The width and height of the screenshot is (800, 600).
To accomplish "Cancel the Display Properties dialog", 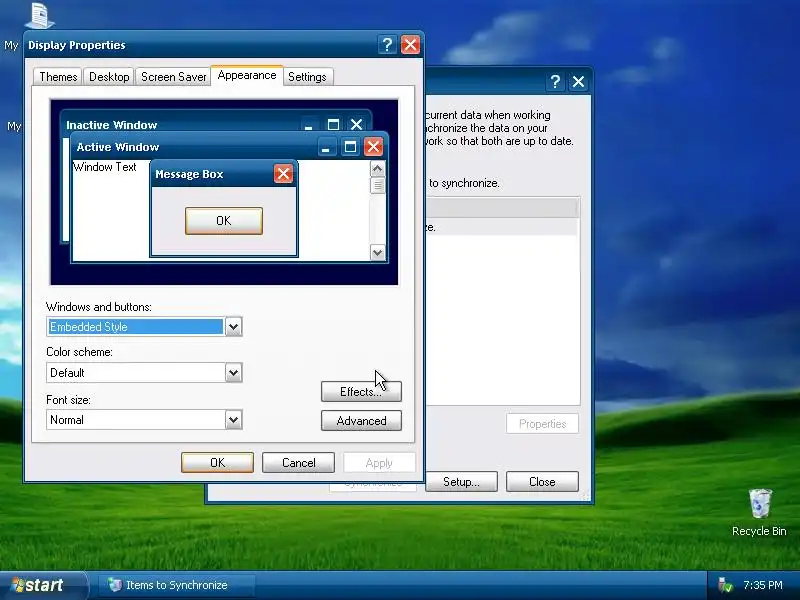I will click(x=298, y=463).
